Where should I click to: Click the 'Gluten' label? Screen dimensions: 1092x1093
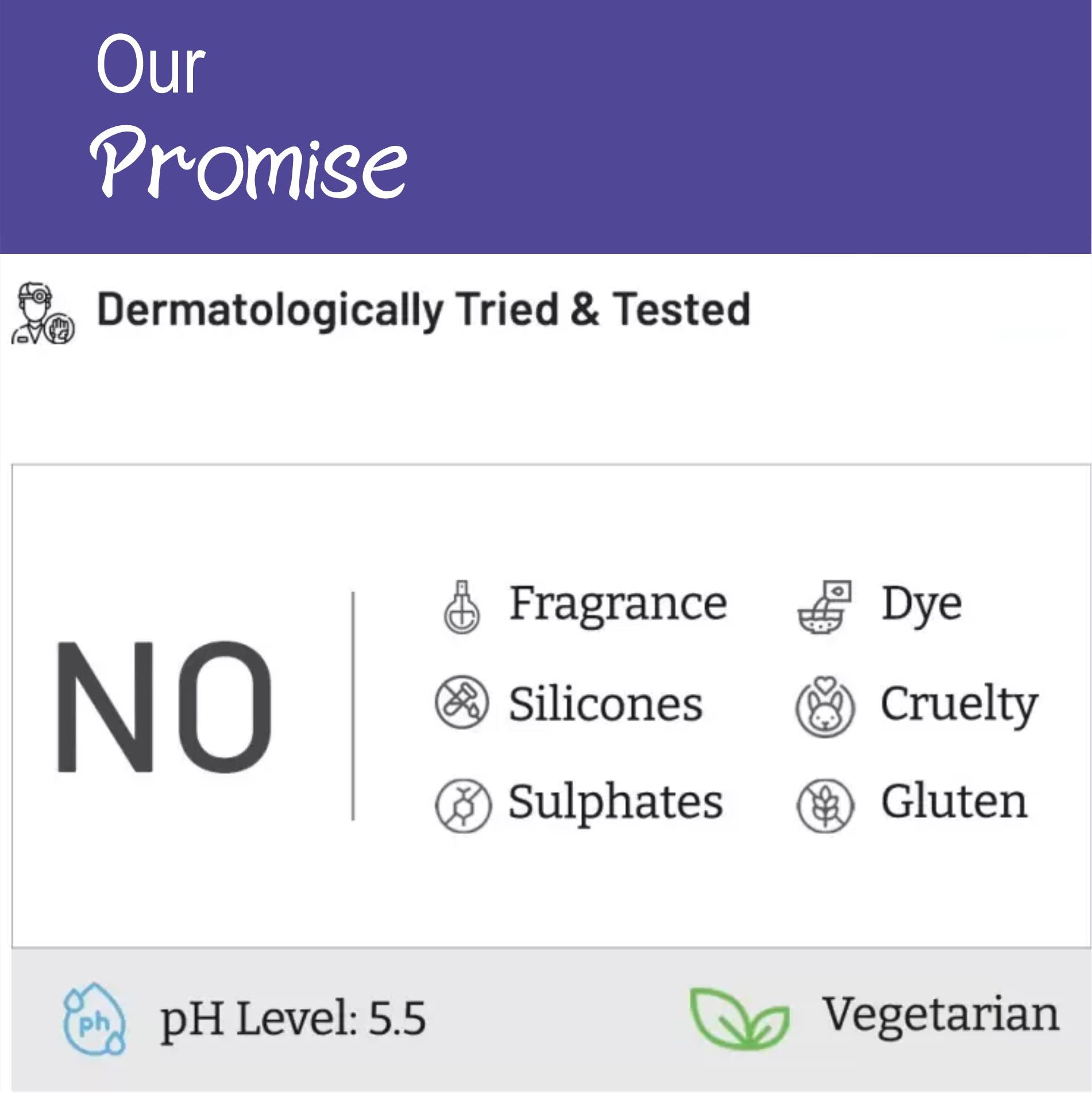954,802
